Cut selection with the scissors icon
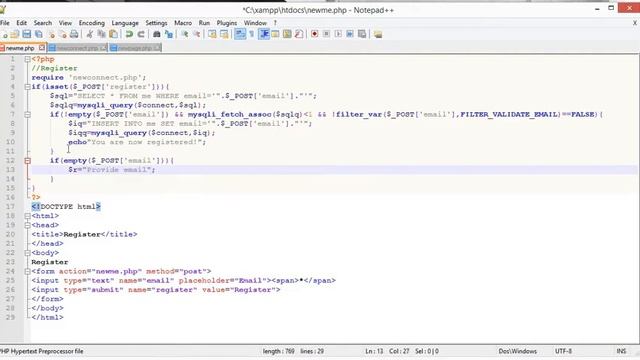 tap(90, 34)
